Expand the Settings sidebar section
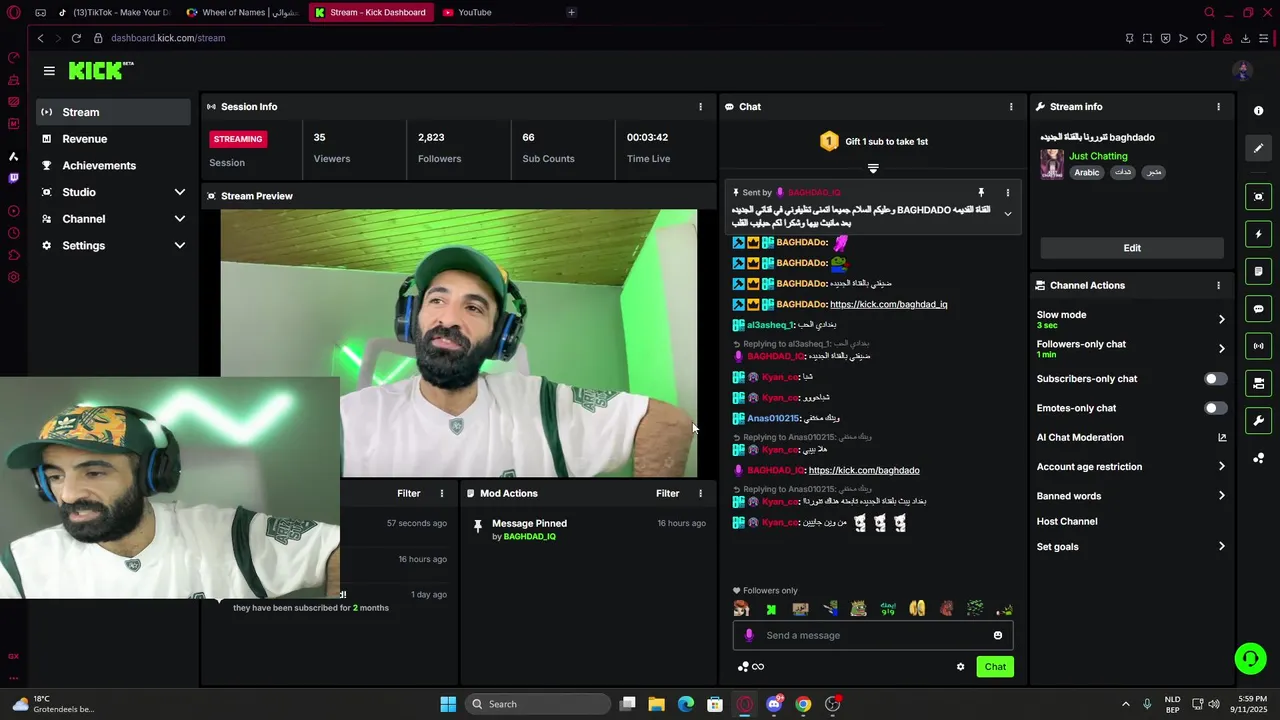 pyautogui.click(x=180, y=245)
